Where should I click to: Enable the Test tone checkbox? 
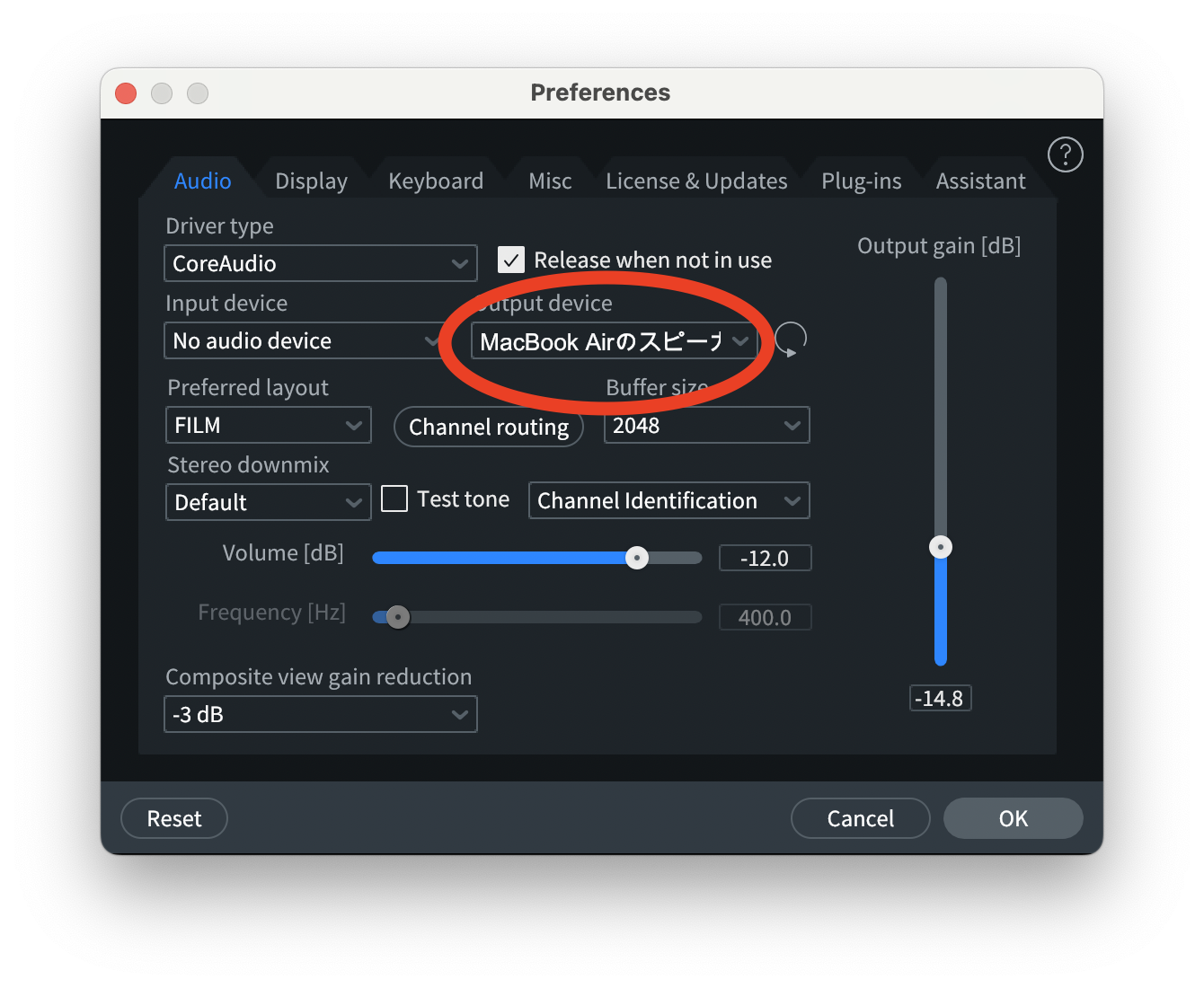pos(394,499)
